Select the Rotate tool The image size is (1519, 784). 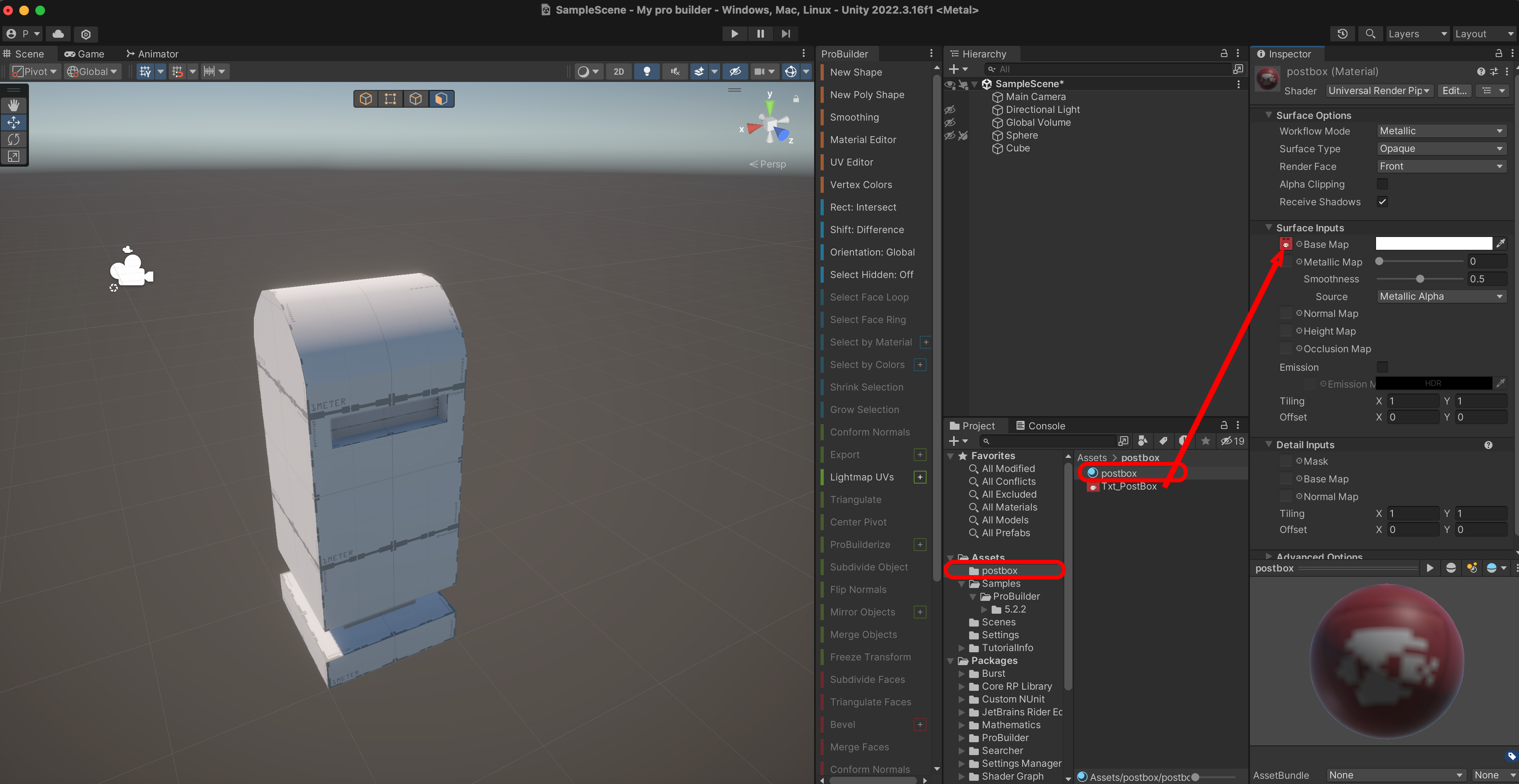click(14, 139)
